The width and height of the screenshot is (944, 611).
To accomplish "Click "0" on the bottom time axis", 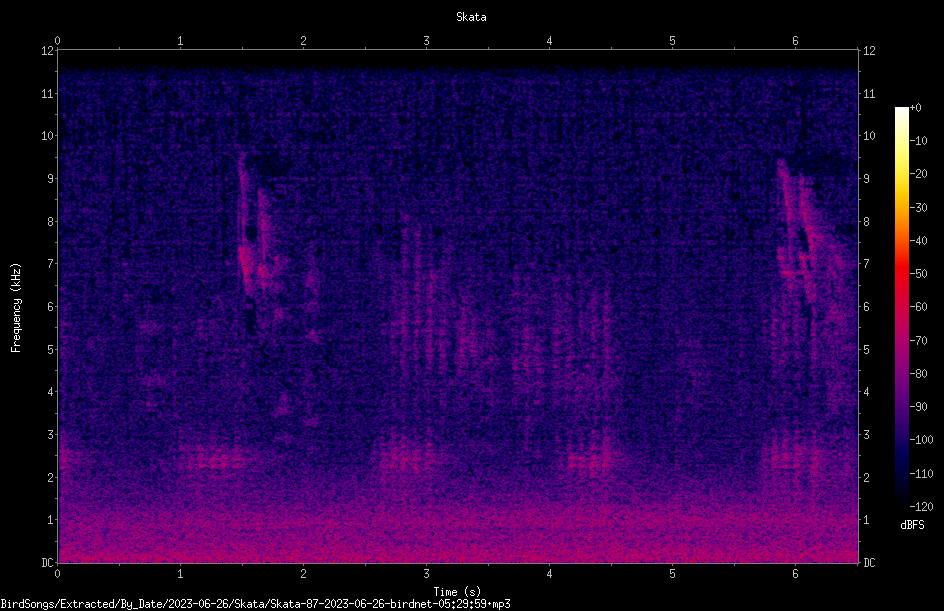I will tap(57, 574).
